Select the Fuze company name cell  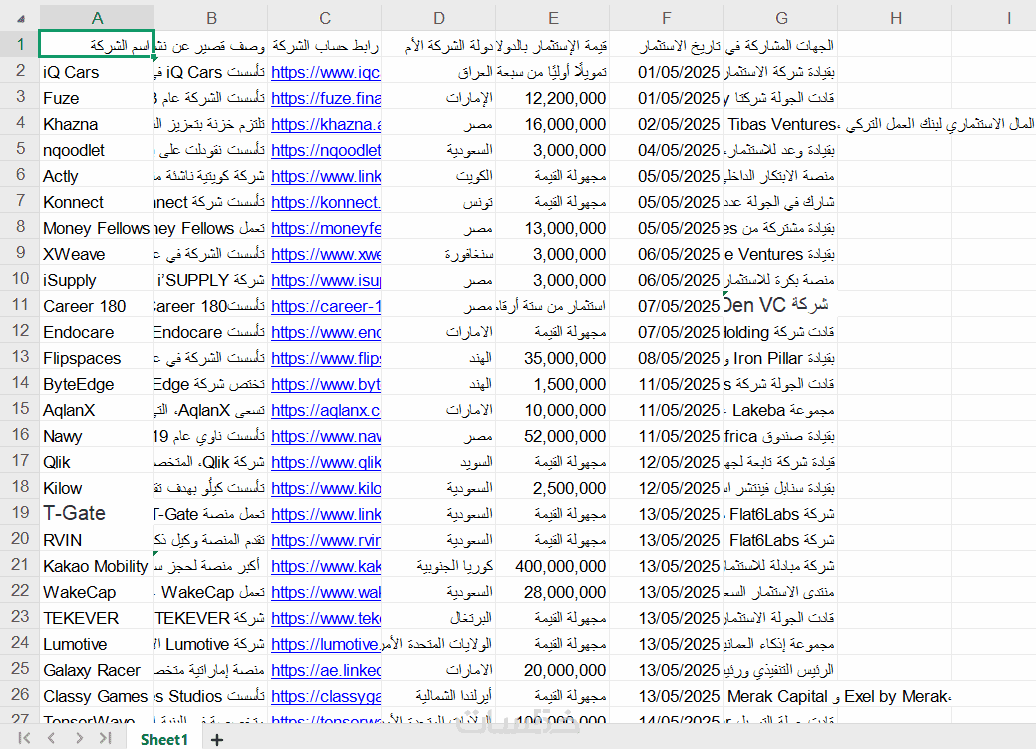click(97, 98)
